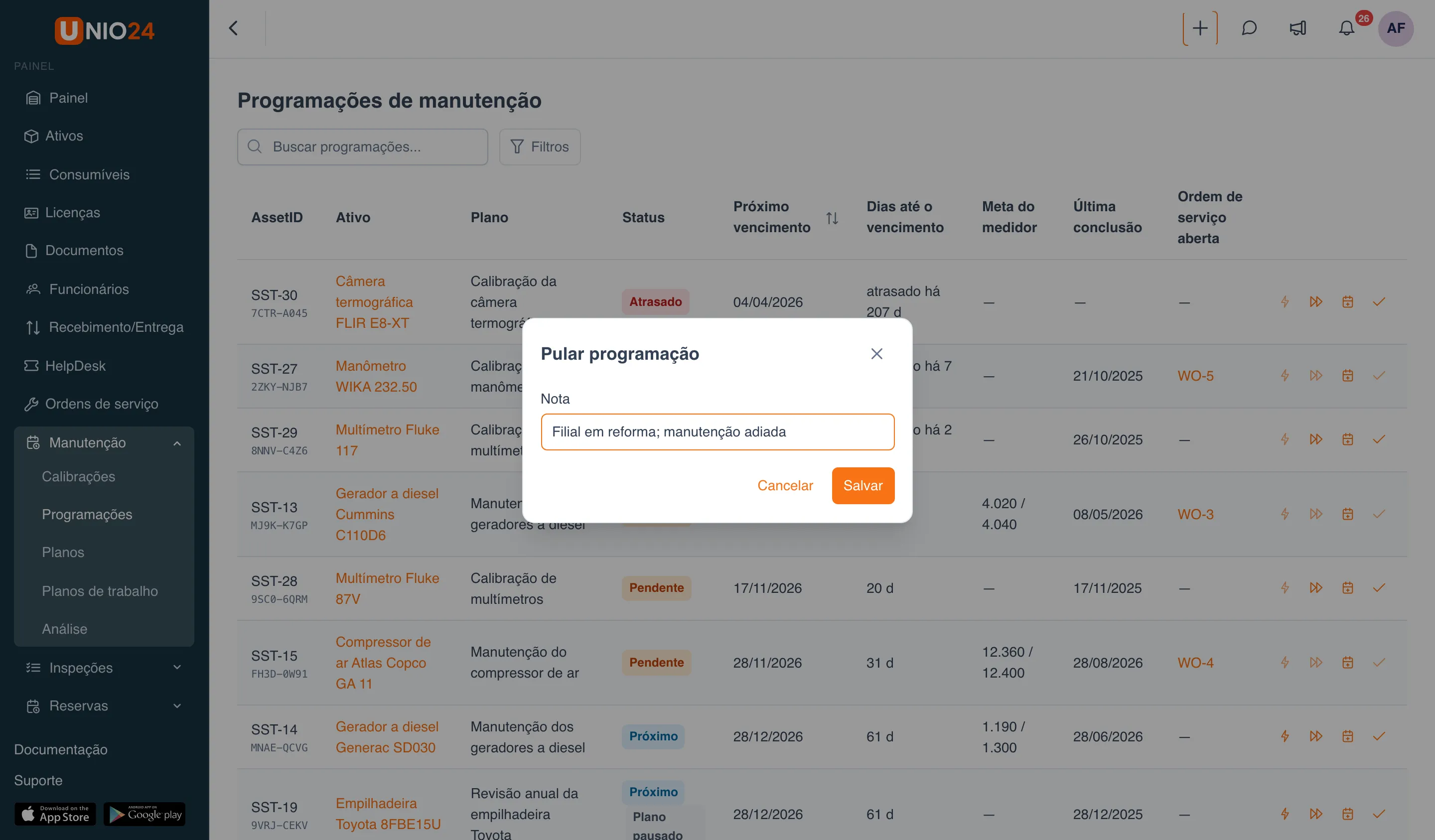Sort by Próximo vencimento column
Viewport: 1435px width, 840px height.
[832, 218]
